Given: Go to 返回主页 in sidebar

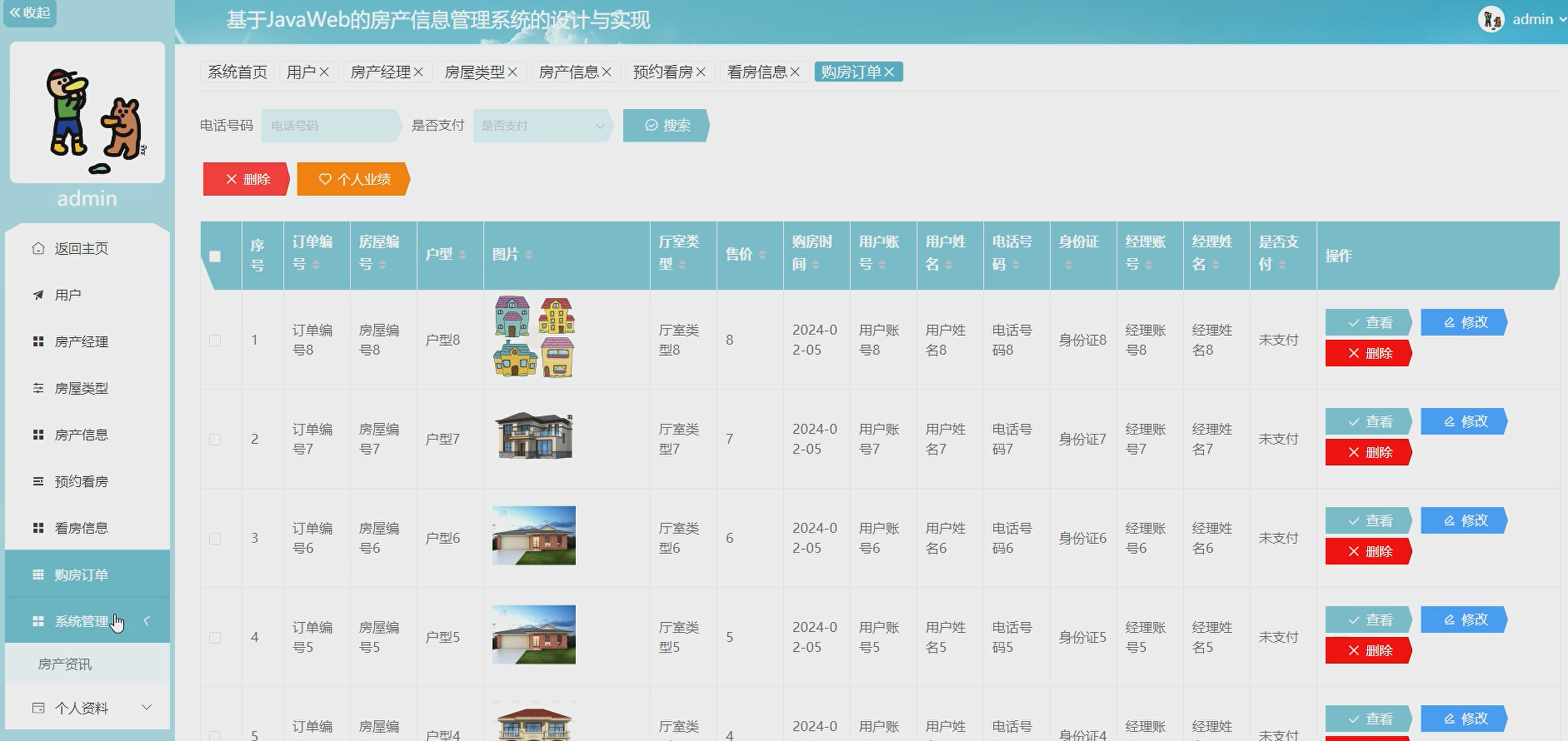Looking at the screenshot, I should pos(87,248).
